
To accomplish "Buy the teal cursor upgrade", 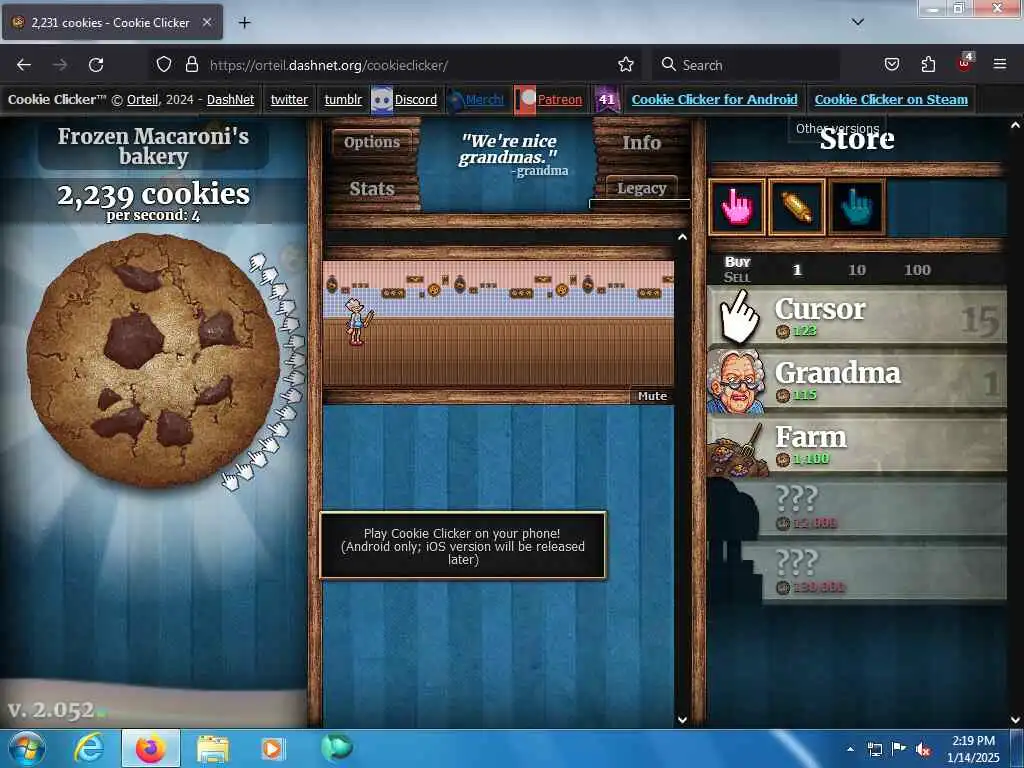I will point(856,207).
